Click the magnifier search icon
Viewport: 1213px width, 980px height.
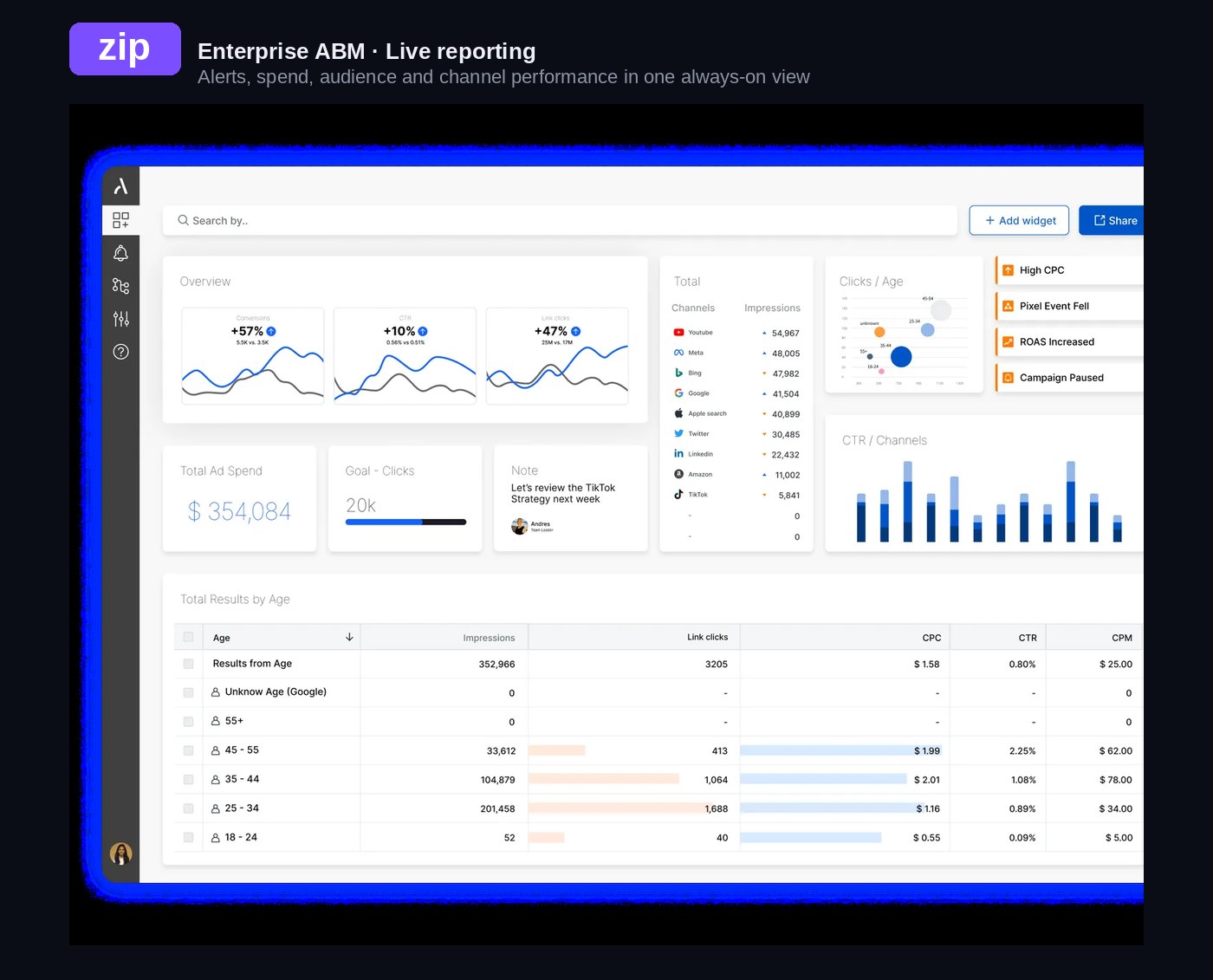(x=183, y=220)
